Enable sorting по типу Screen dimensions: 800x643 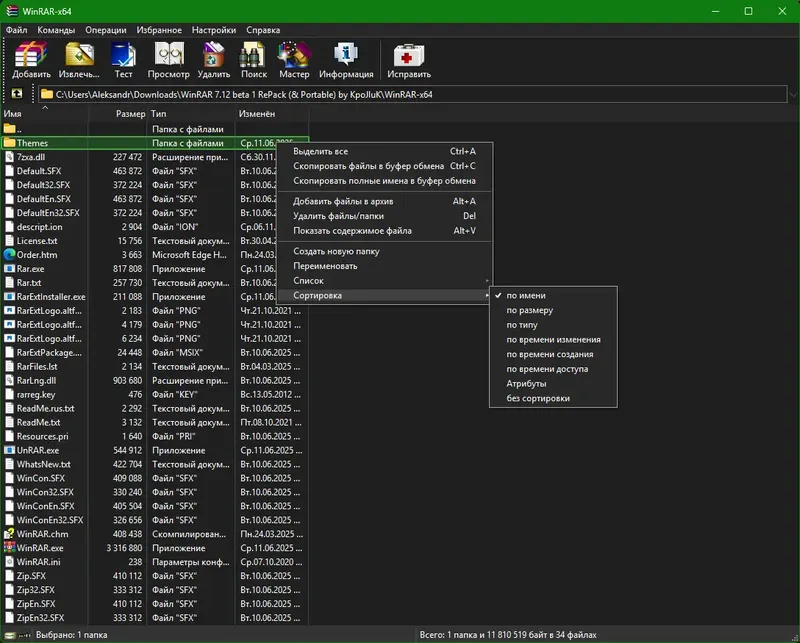[x=522, y=325]
